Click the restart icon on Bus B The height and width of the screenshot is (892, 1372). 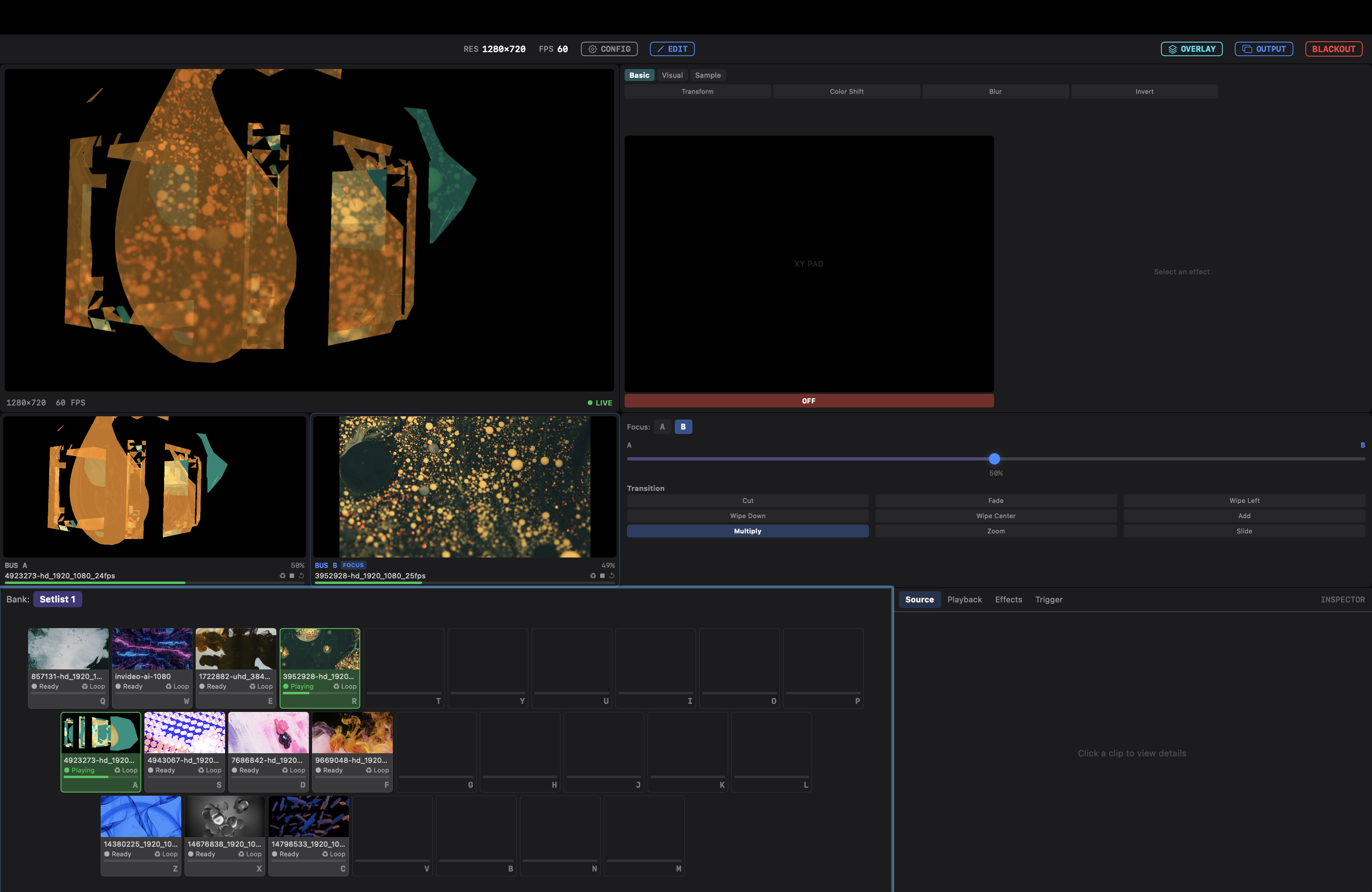point(612,576)
